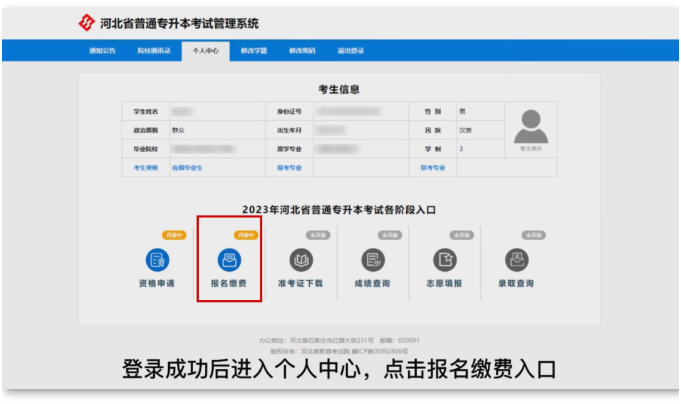Switch to the 院校通讯录 tab
Screen dimensions: 681x404
point(153,50)
